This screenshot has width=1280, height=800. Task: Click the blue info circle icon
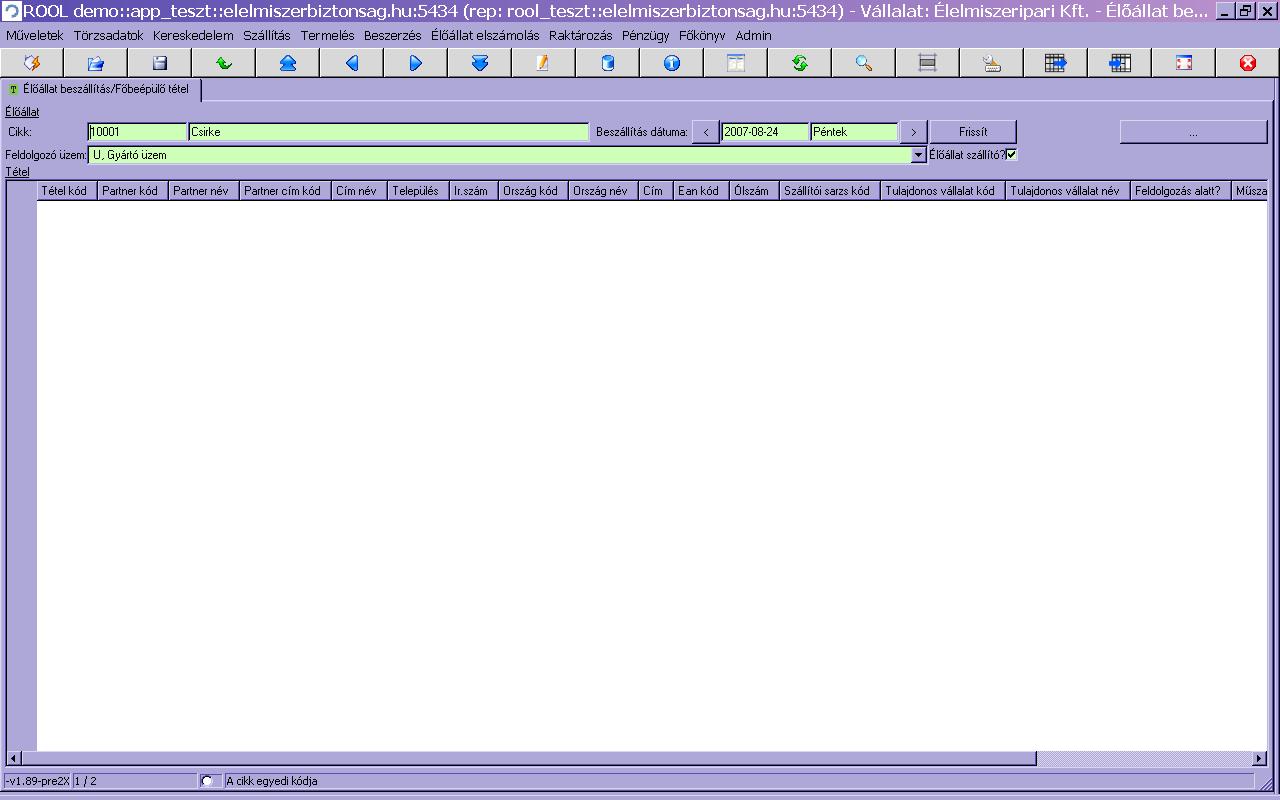tap(672, 63)
